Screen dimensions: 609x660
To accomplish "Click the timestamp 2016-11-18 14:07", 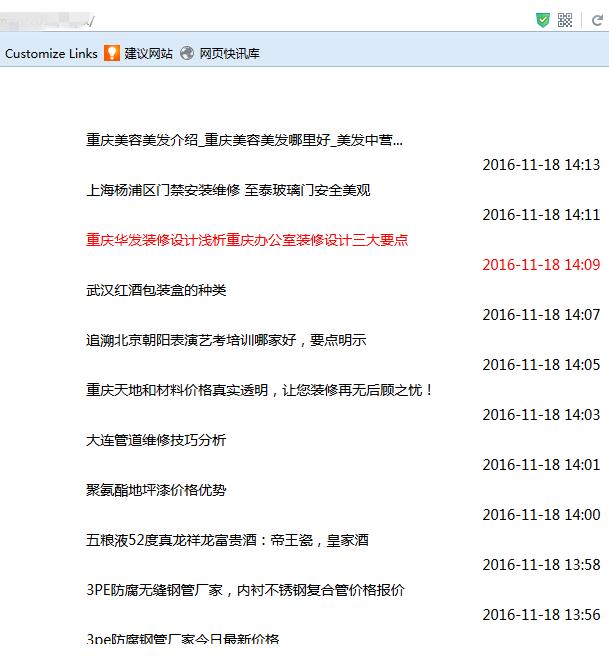I will 541,315.
